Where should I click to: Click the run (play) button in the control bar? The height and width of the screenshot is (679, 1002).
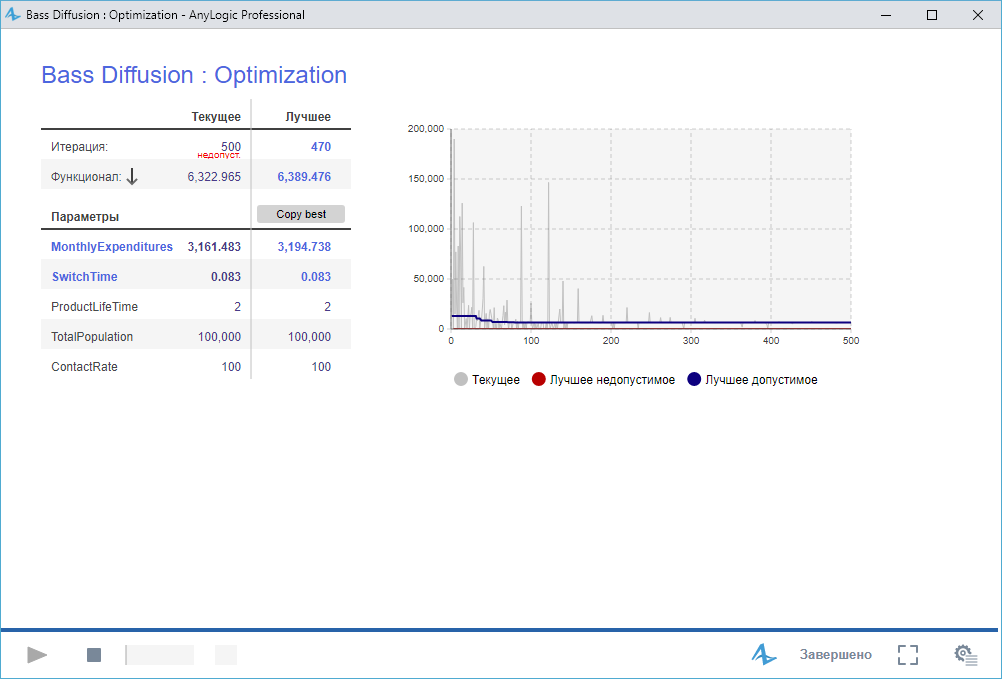click(37, 655)
